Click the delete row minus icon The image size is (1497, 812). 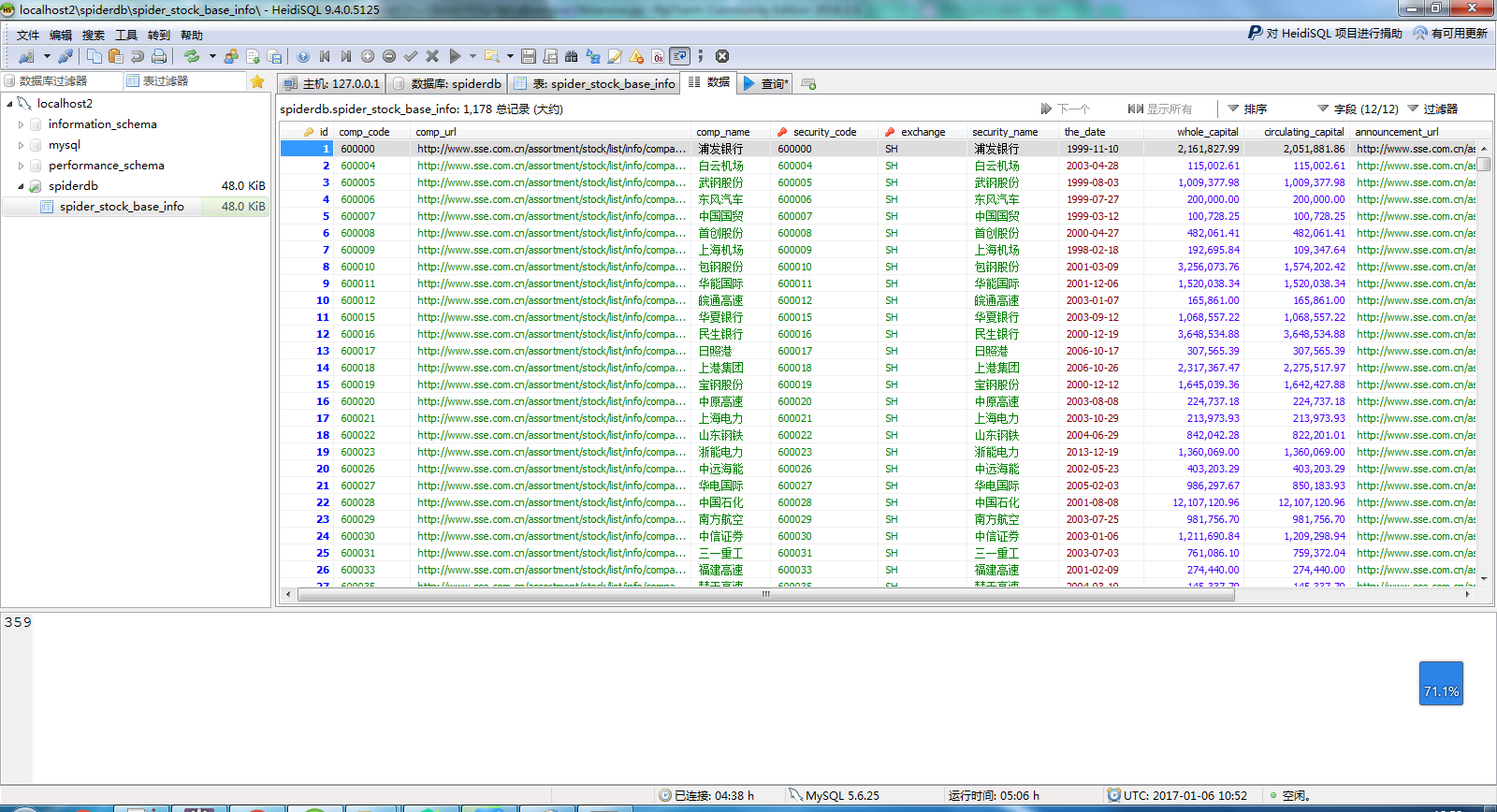[389, 56]
